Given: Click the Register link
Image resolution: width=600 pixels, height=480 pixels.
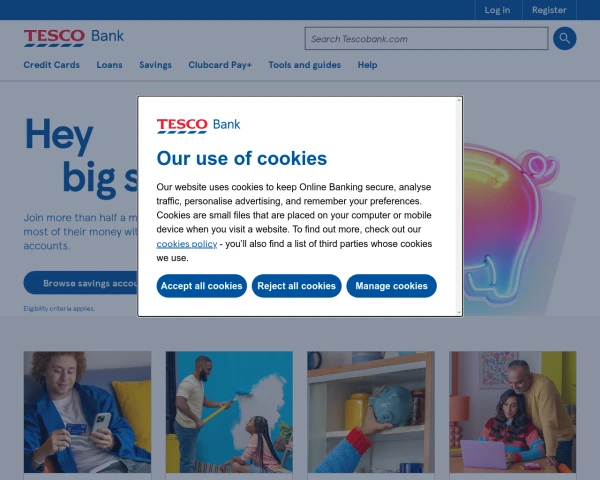Looking at the screenshot, I should click(549, 10).
